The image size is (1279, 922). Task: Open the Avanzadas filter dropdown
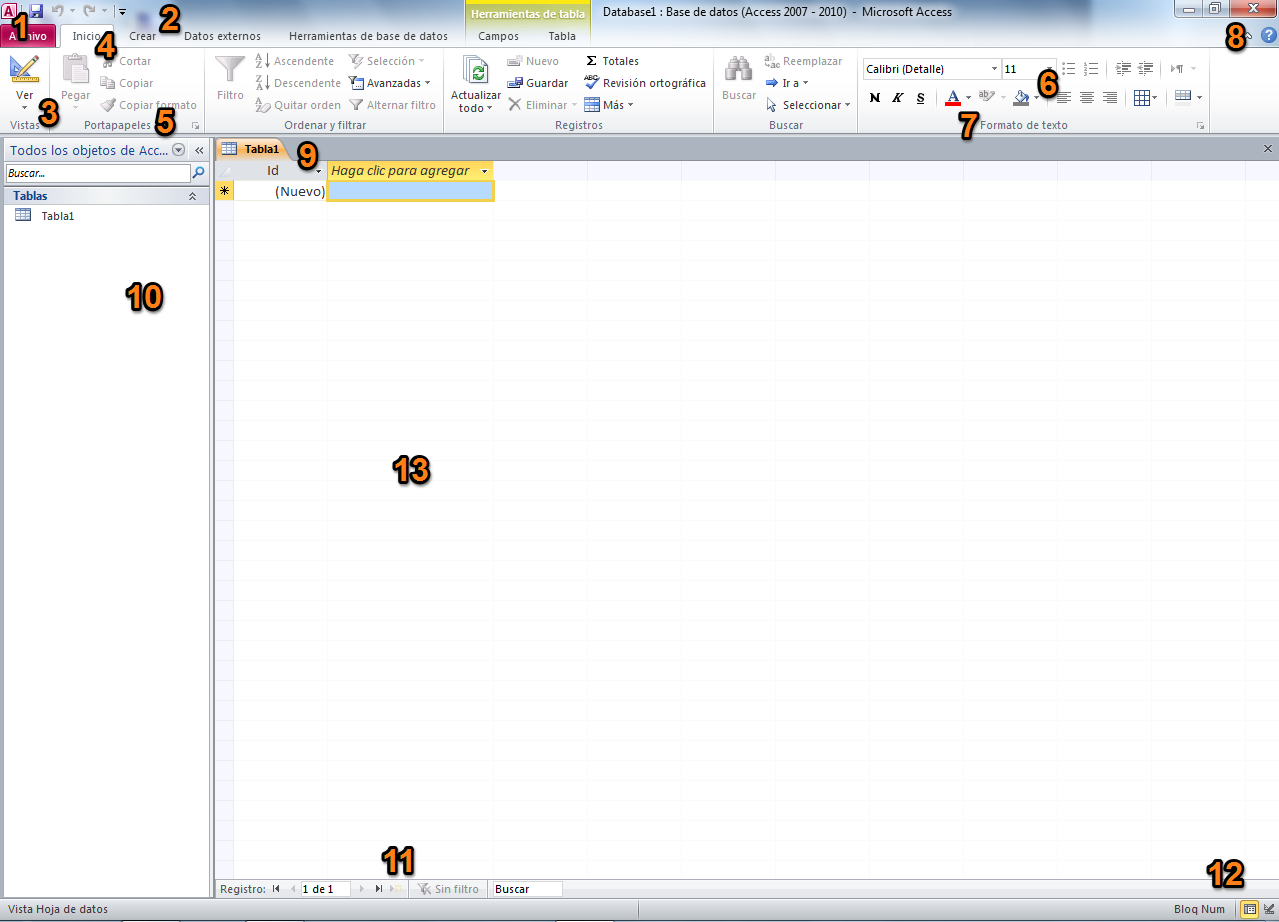pos(389,83)
